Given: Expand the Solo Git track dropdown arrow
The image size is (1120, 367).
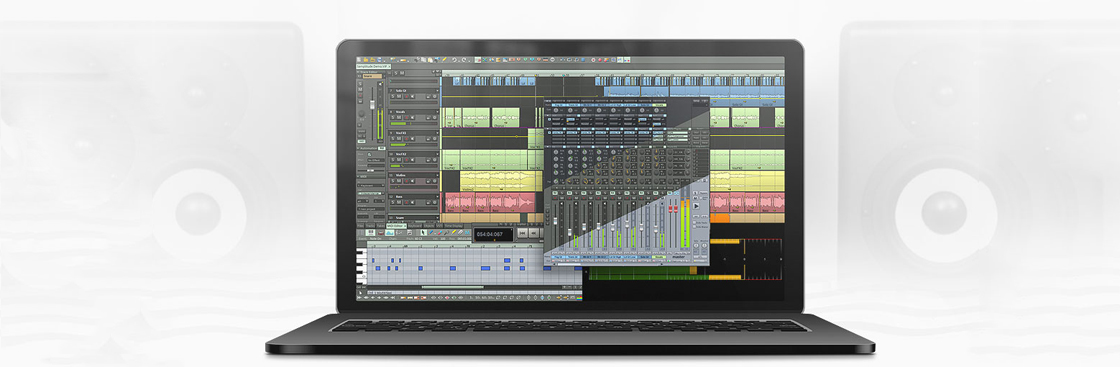Looking at the screenshot, I should pyautogui.click(x=437, y=91).
